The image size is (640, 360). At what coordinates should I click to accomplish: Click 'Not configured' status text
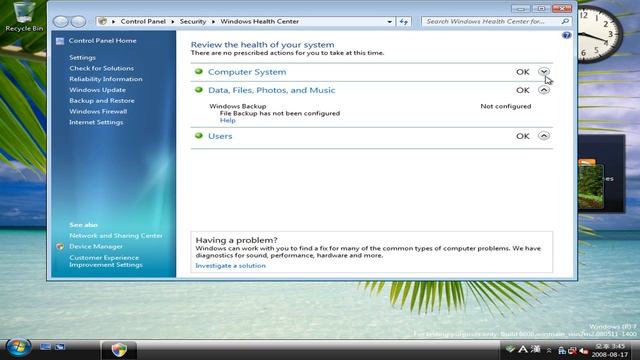coord(505,106)
